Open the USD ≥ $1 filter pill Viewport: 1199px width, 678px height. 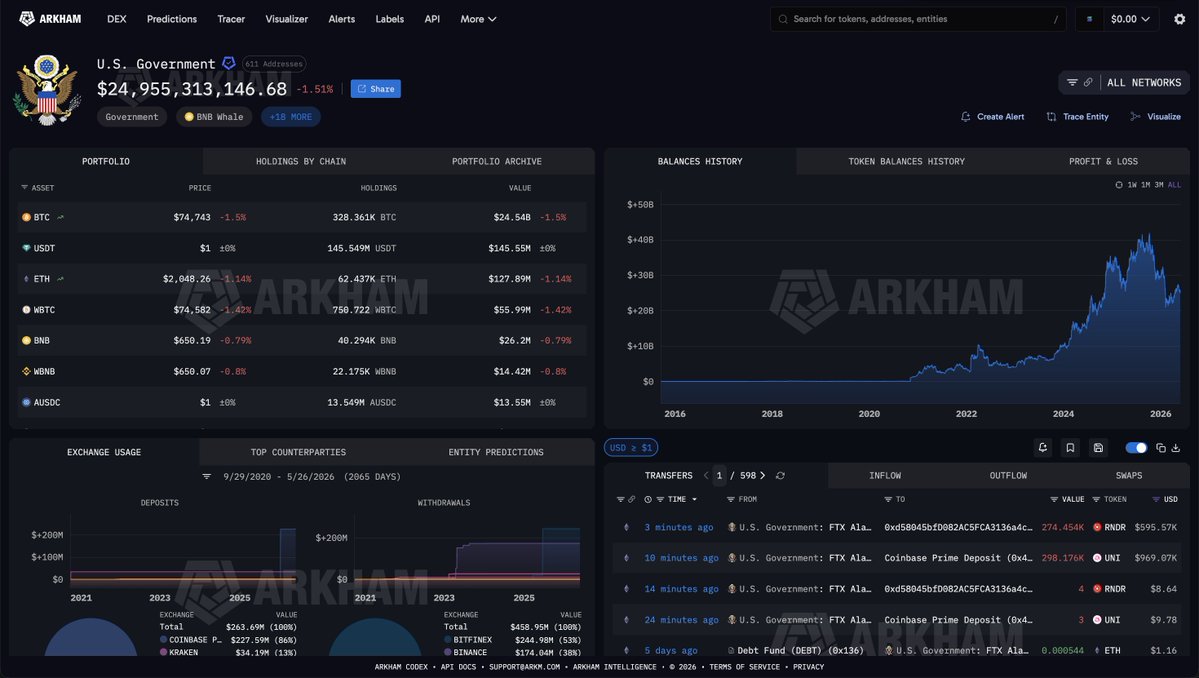coord(631,447)
